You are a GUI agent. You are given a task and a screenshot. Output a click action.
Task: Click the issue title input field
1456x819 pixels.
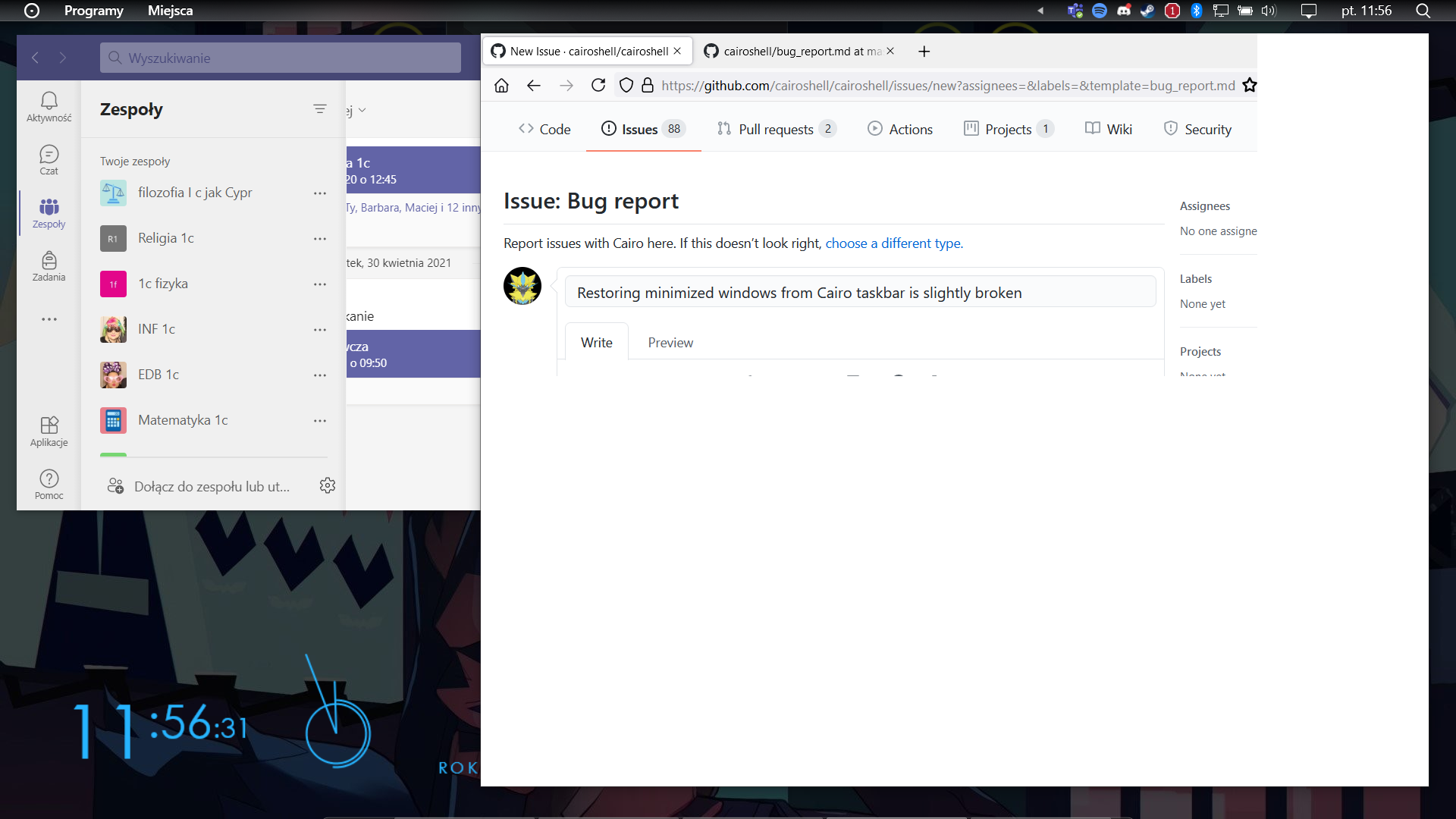[861, 291]
